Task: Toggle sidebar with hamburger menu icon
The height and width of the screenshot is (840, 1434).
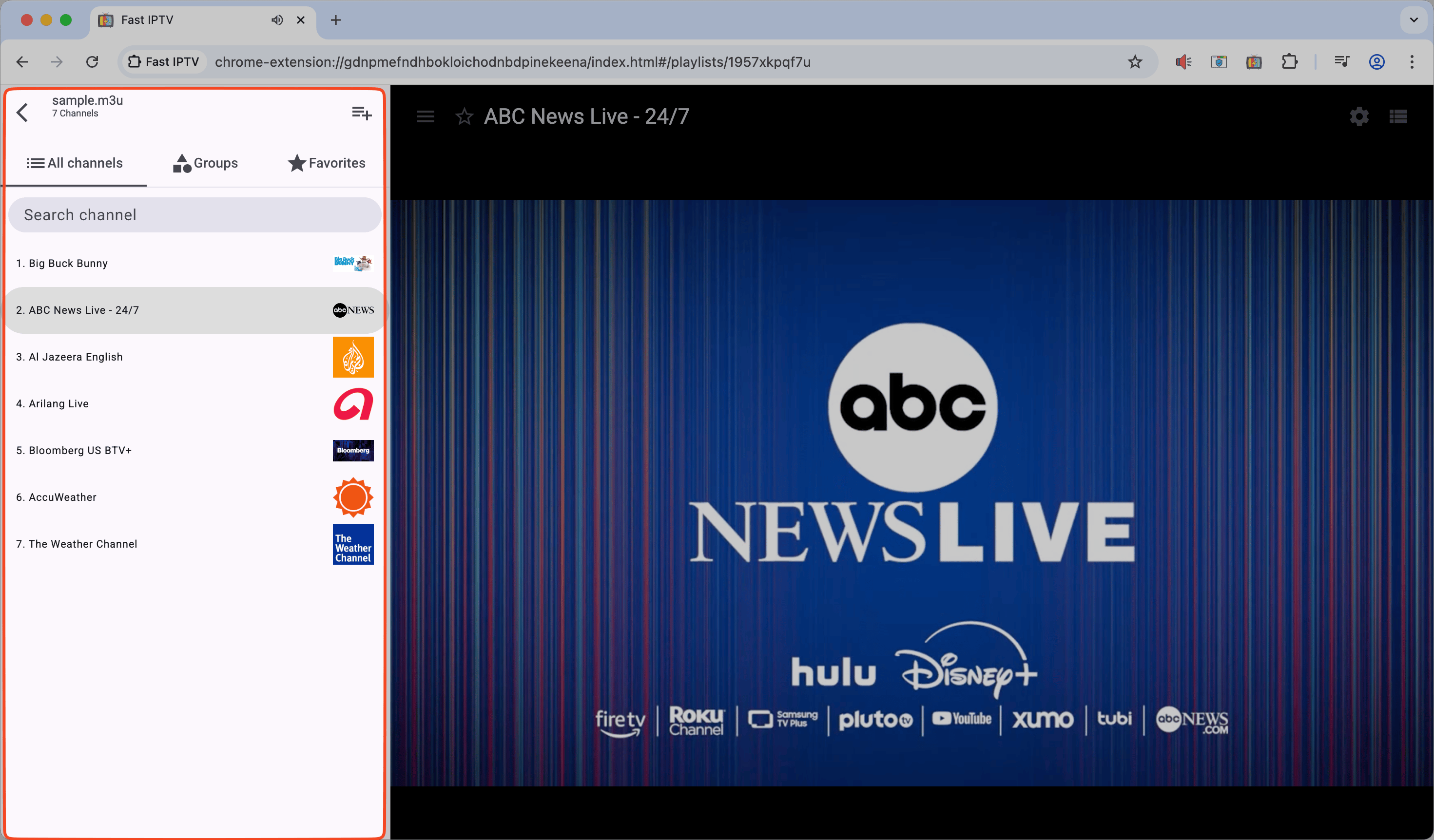Action: [425, 116]
